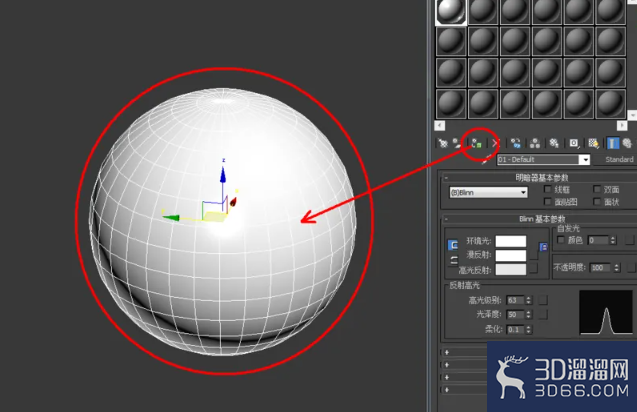
Task: Pick material from object eyedropper
Action: (486, 160)
